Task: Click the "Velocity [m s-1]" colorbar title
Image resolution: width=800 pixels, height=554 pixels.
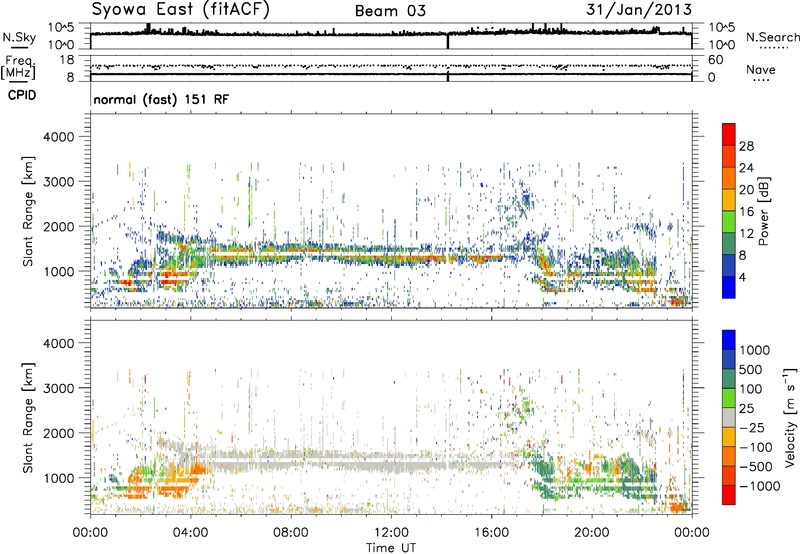Action: (790, 417)
